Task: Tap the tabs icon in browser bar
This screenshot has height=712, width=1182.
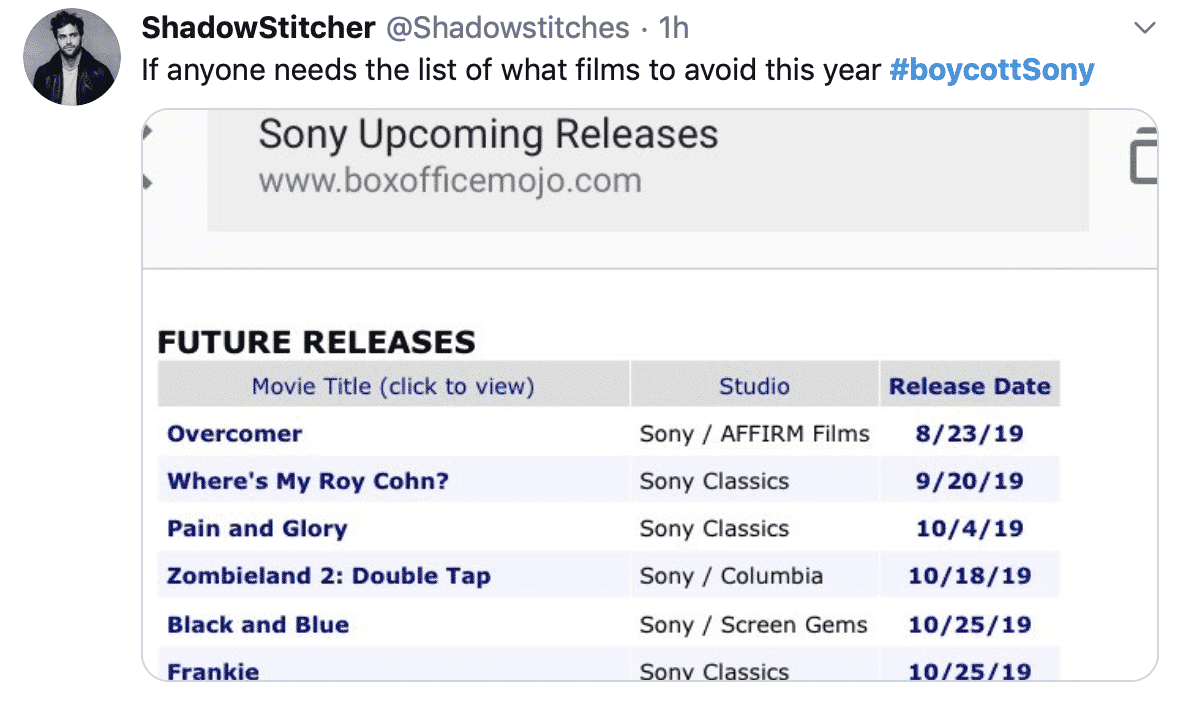Action: (x=1144, y=156)
